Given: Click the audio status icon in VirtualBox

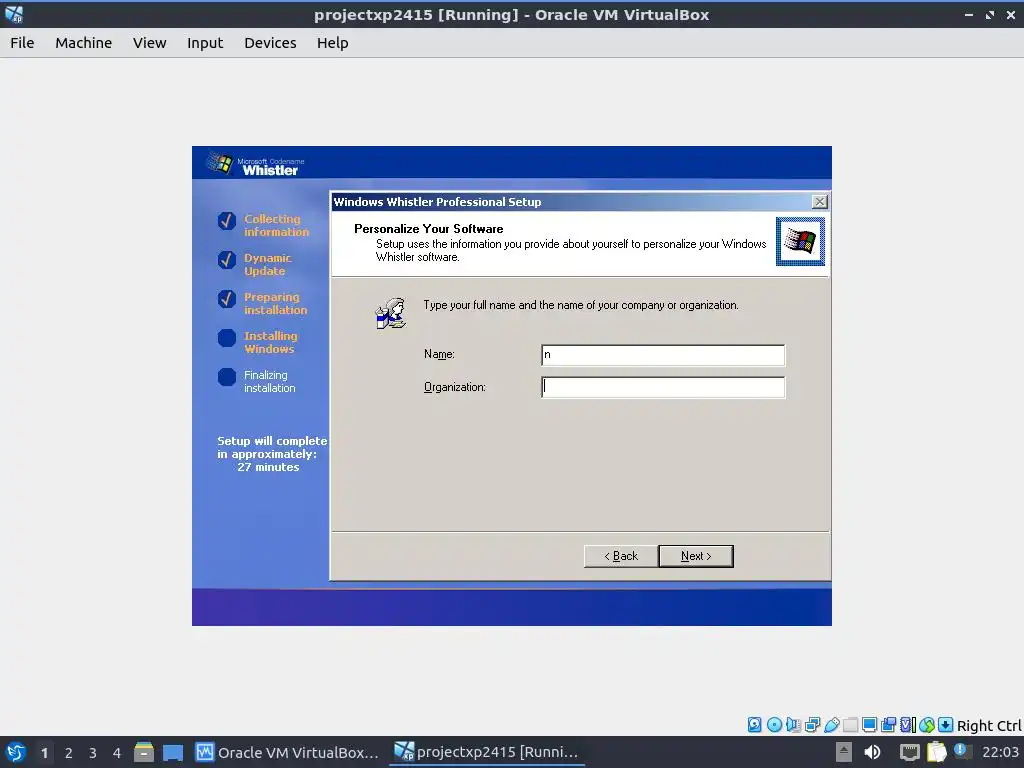Looking at the screenshot, I should tap(793, 724).
